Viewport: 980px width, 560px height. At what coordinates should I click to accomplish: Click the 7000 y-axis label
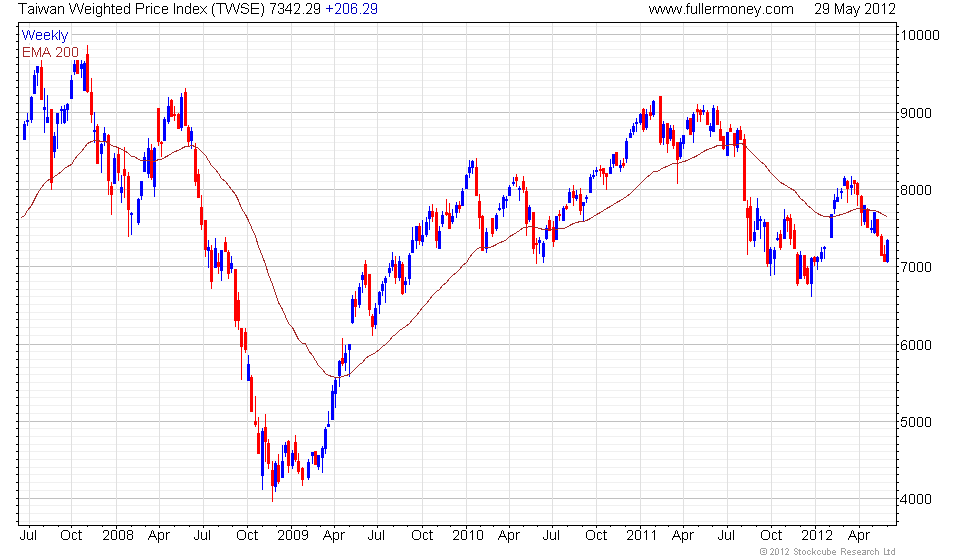point(916,267)
